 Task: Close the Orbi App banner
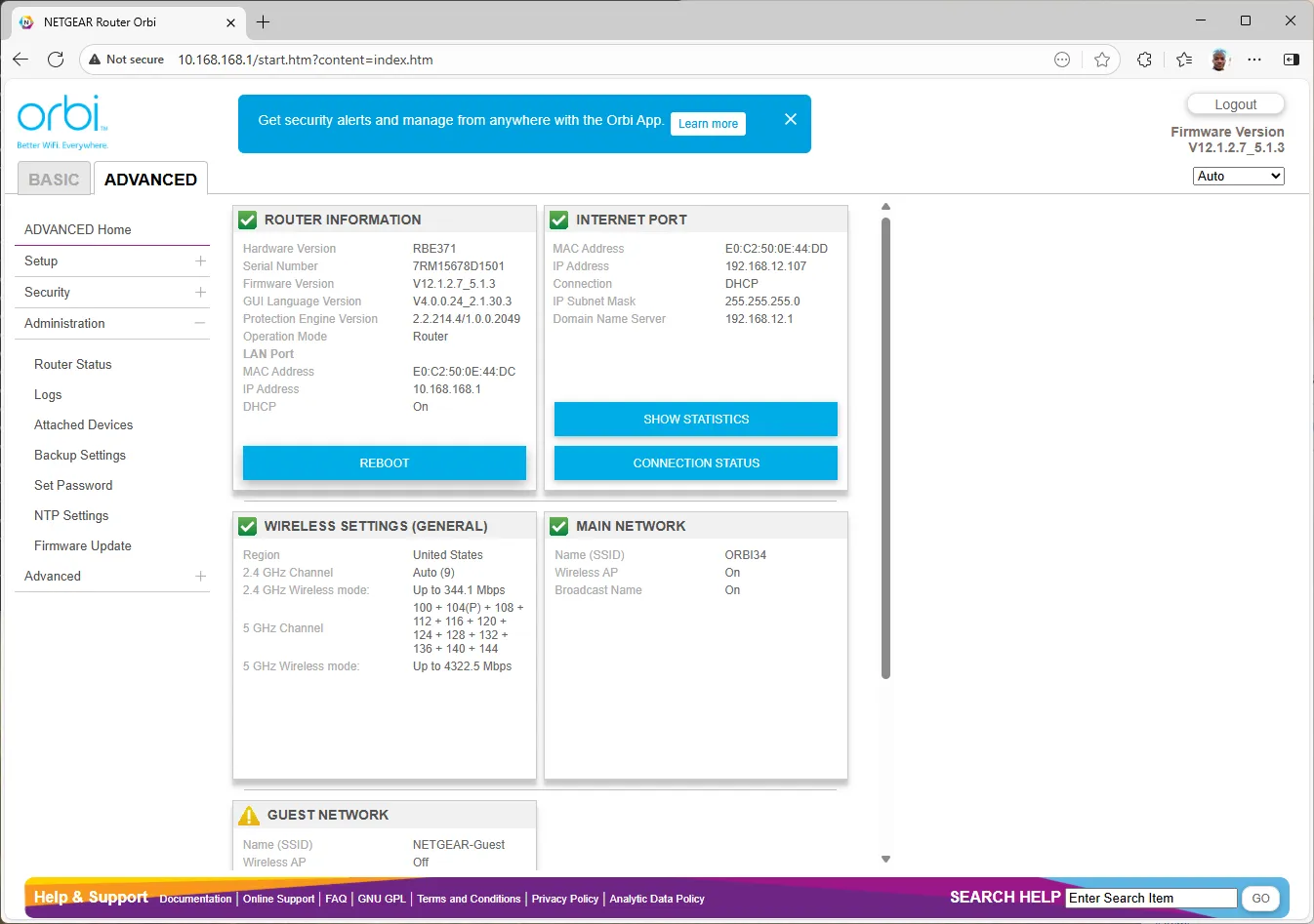pos(791,119)
